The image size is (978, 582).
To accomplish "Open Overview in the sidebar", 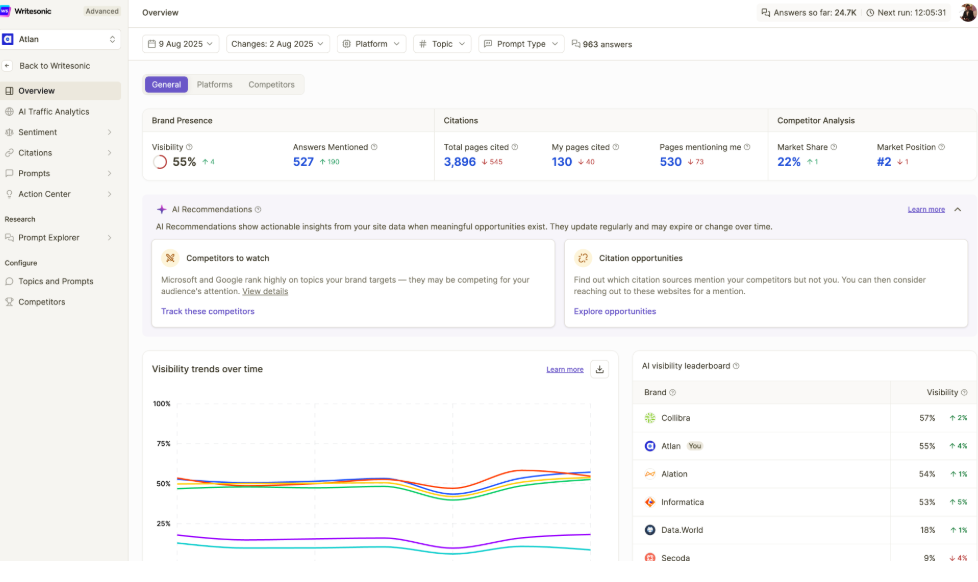I will pos(61,91).
